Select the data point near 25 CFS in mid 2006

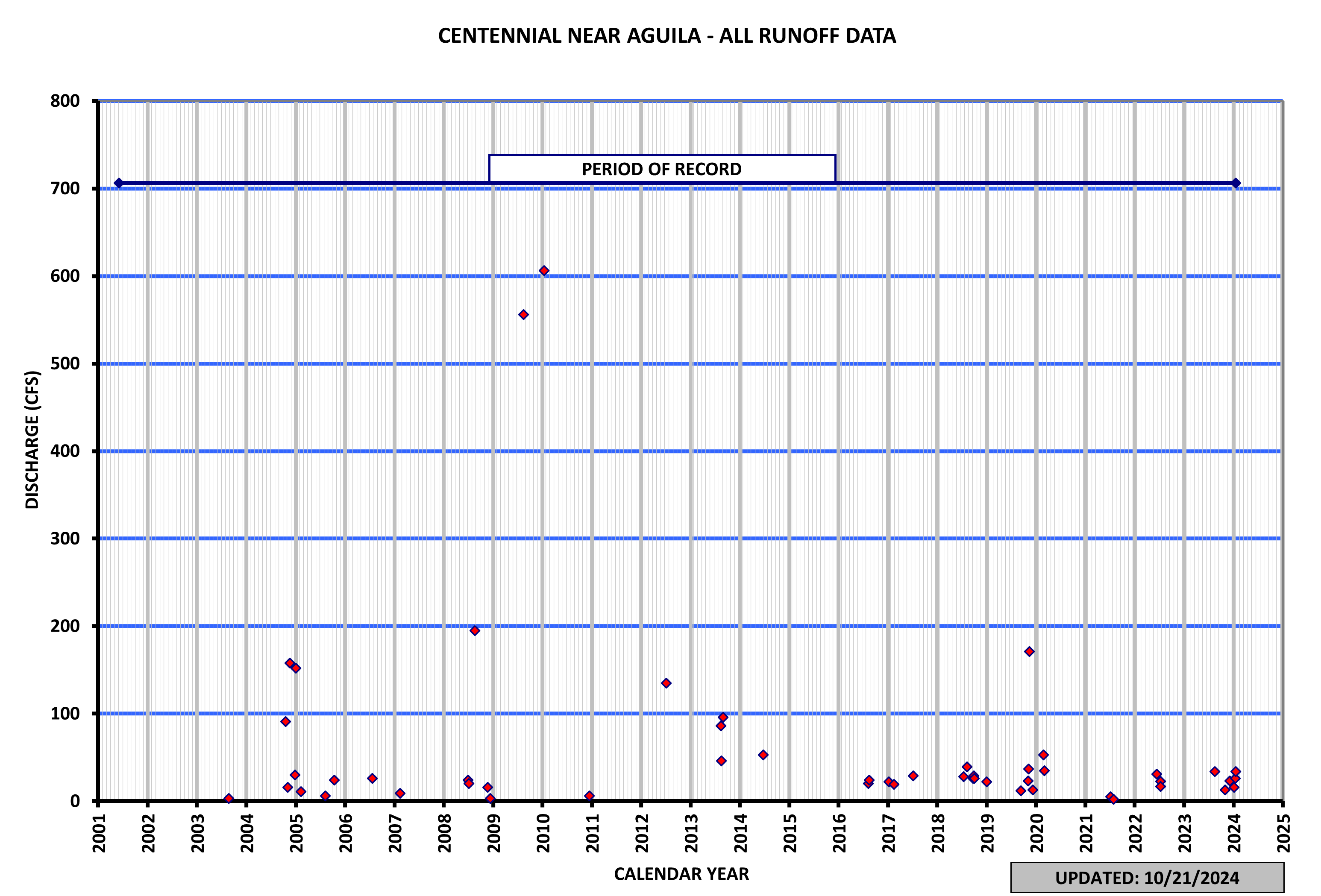tap(372, 779)
